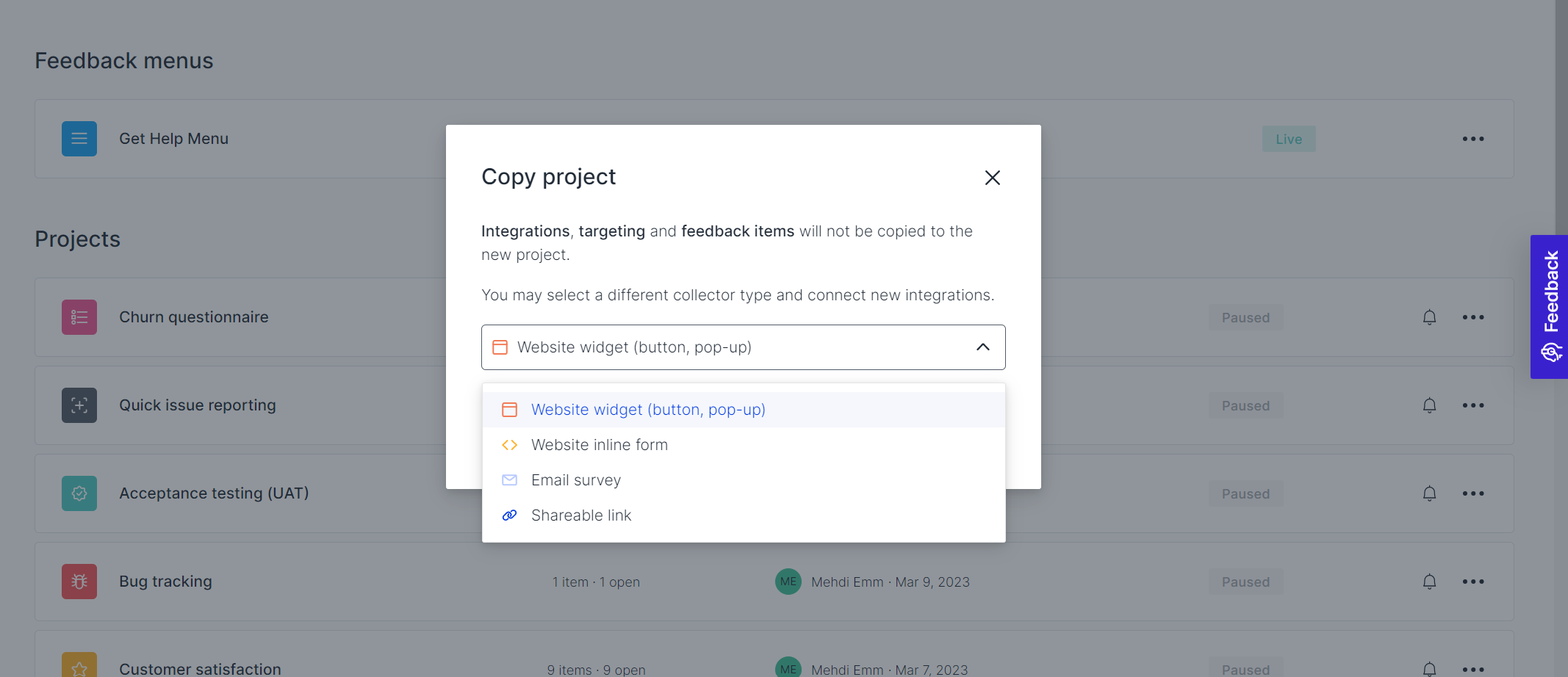Click 'Mehdi Emm · Mar 9, 2023' text
1568x677 pixels.
click(x=891, y=582)
